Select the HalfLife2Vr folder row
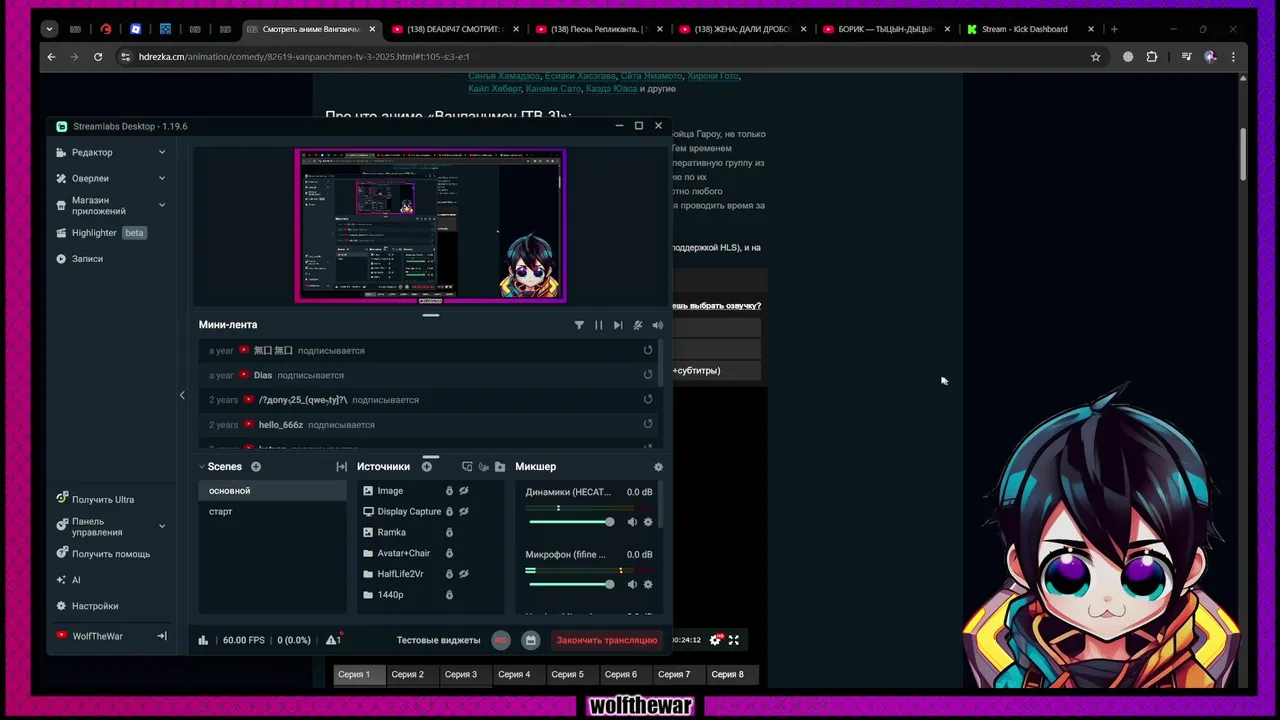This screenshot has width=1280, height=720. 430,574
